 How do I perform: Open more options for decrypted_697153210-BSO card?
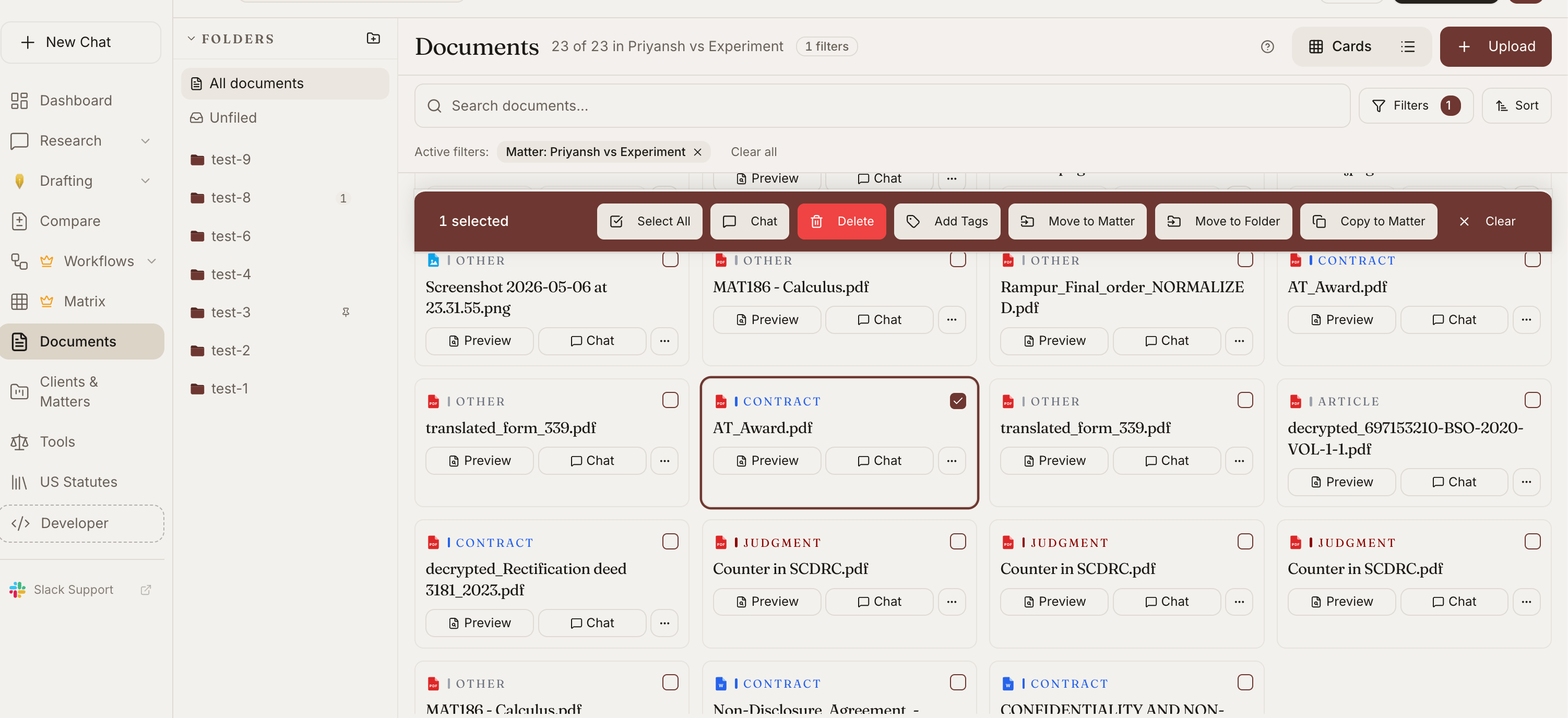click(x=1526, y=482)
